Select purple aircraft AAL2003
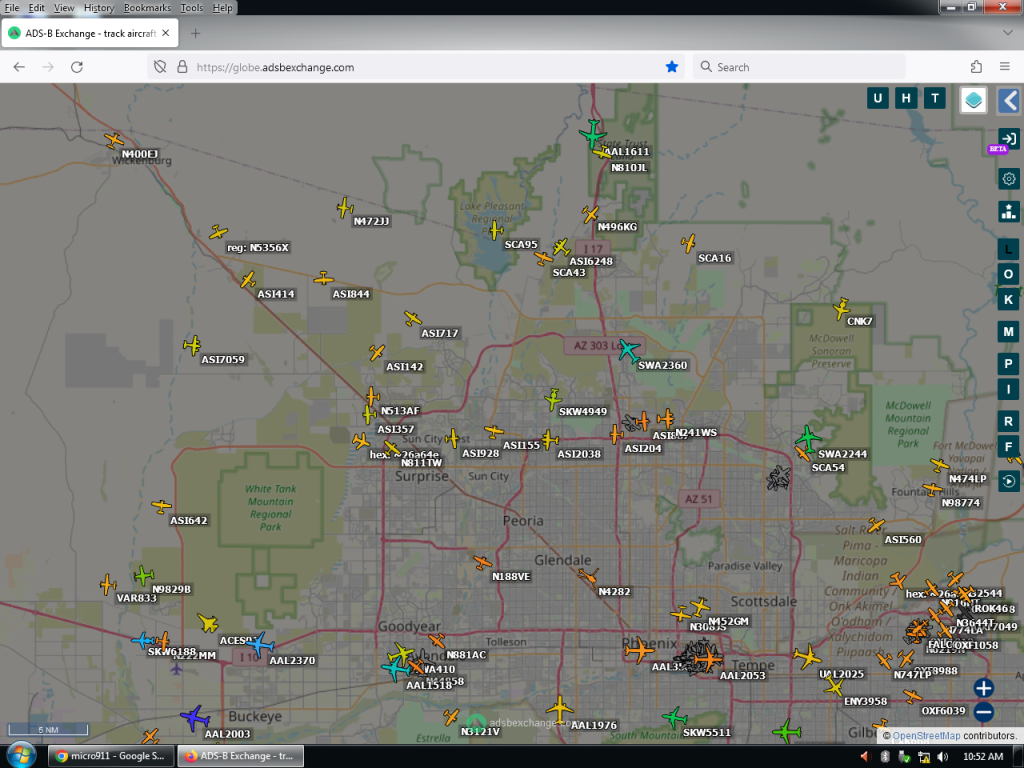The width and height of the screenshot is (1024, 768). [195, 718]
